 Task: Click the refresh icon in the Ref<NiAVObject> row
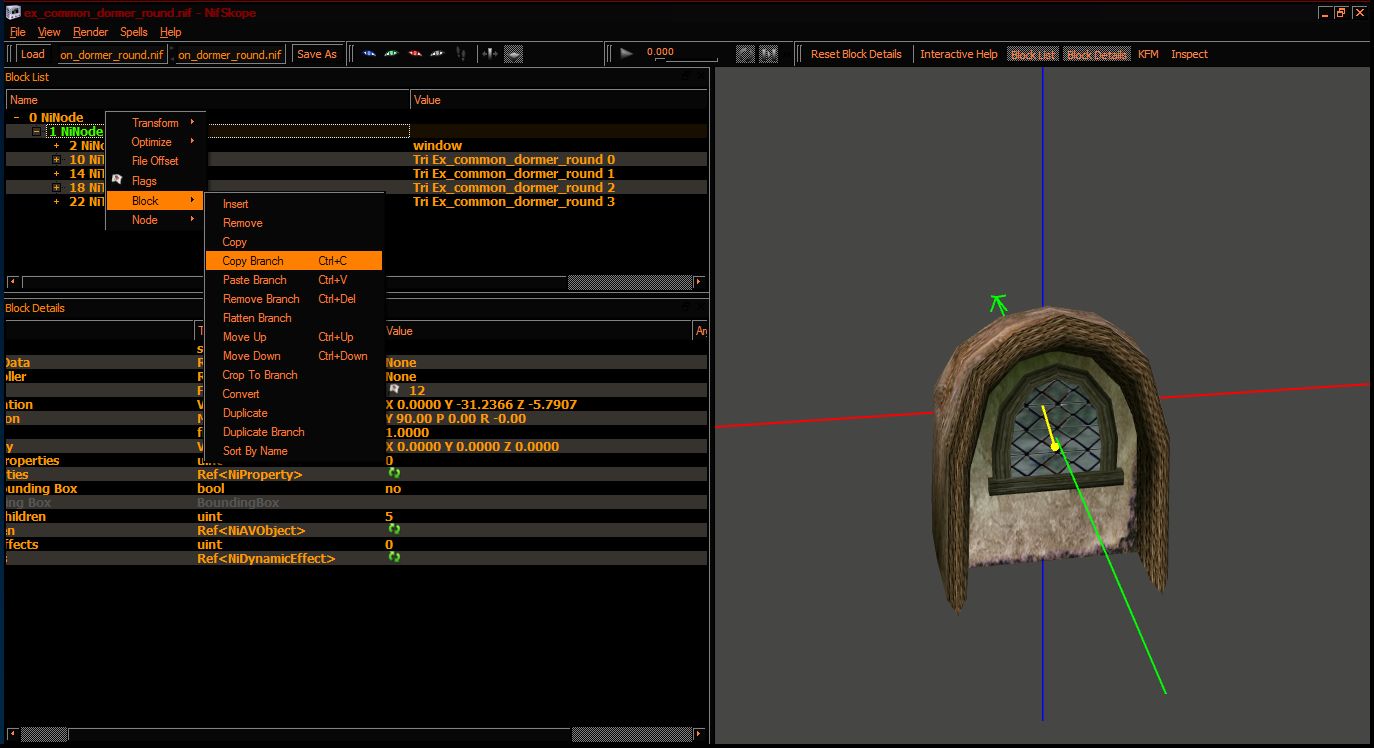point(394,529)
